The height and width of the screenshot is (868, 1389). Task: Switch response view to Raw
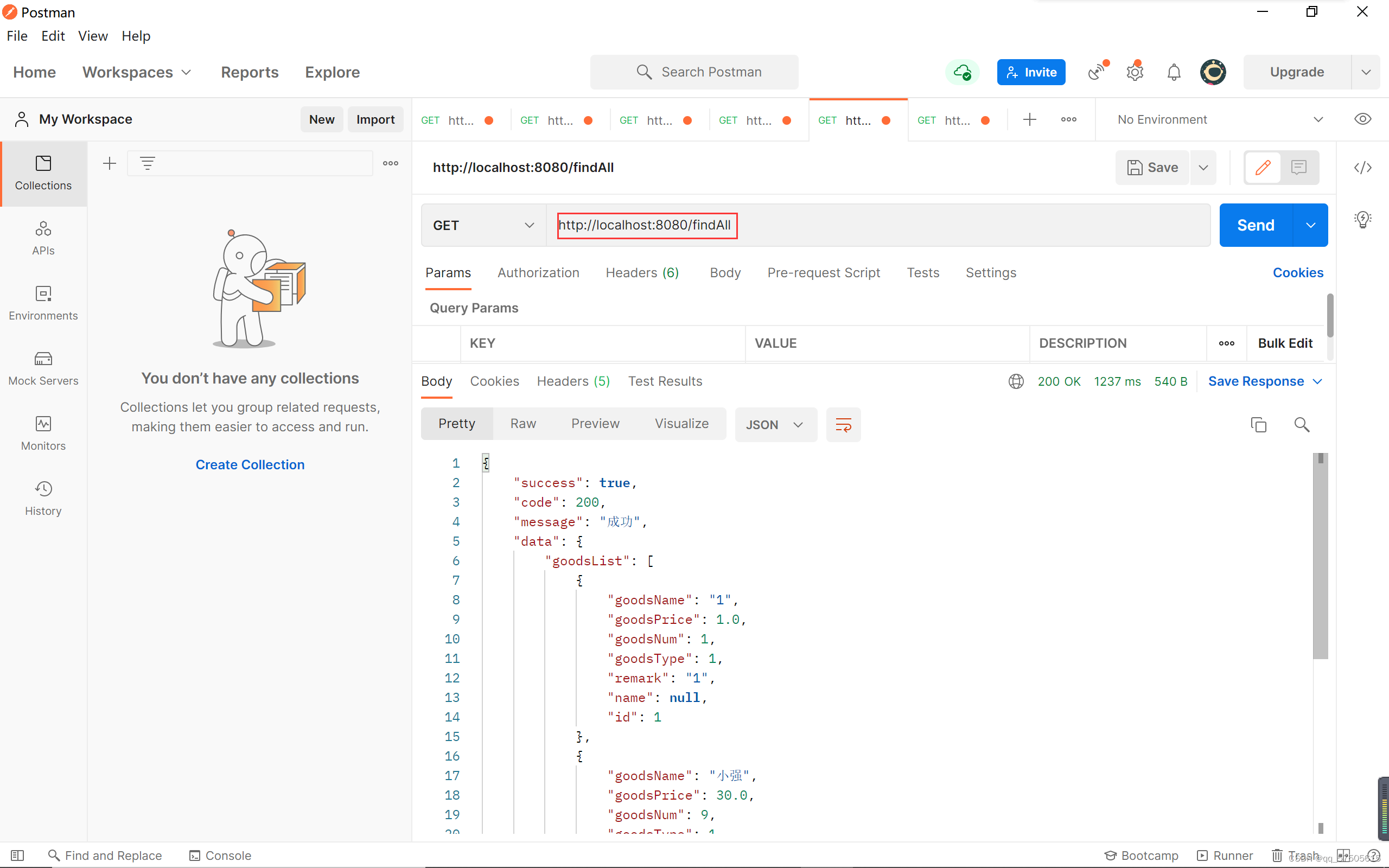point(523,423)
